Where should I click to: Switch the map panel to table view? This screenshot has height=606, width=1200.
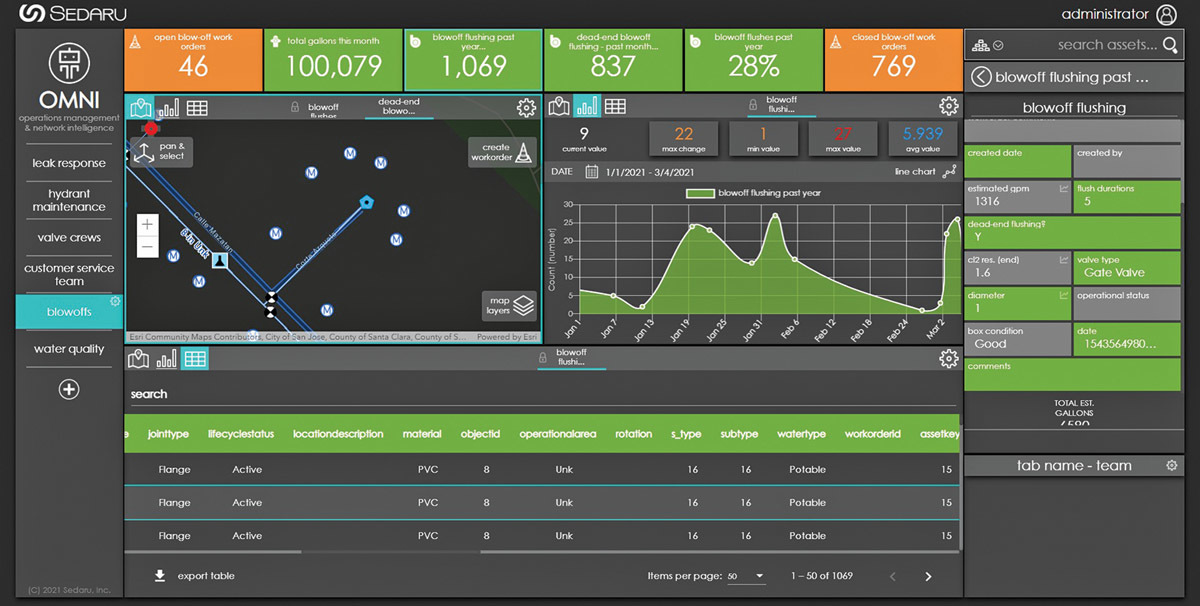pyautogui.click(x=197, y=108)
